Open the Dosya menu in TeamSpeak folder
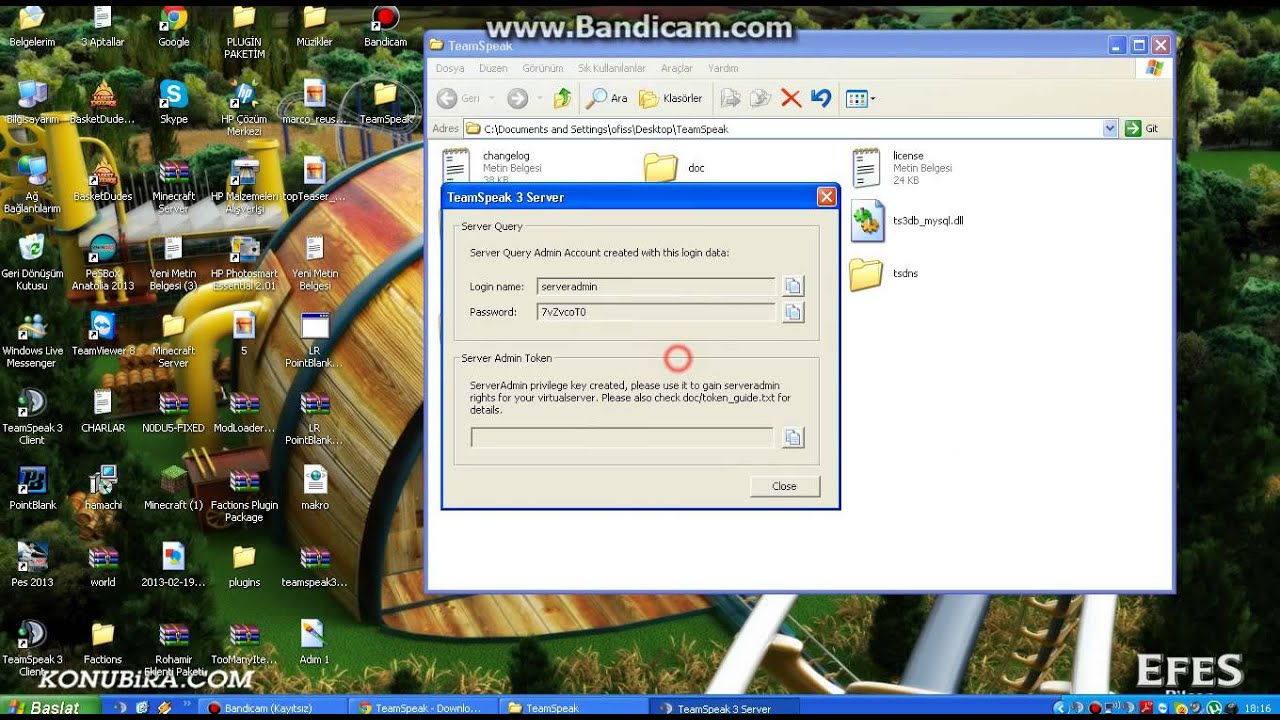The width and height of the screenshot is (1280, 720). coord(450,68)
